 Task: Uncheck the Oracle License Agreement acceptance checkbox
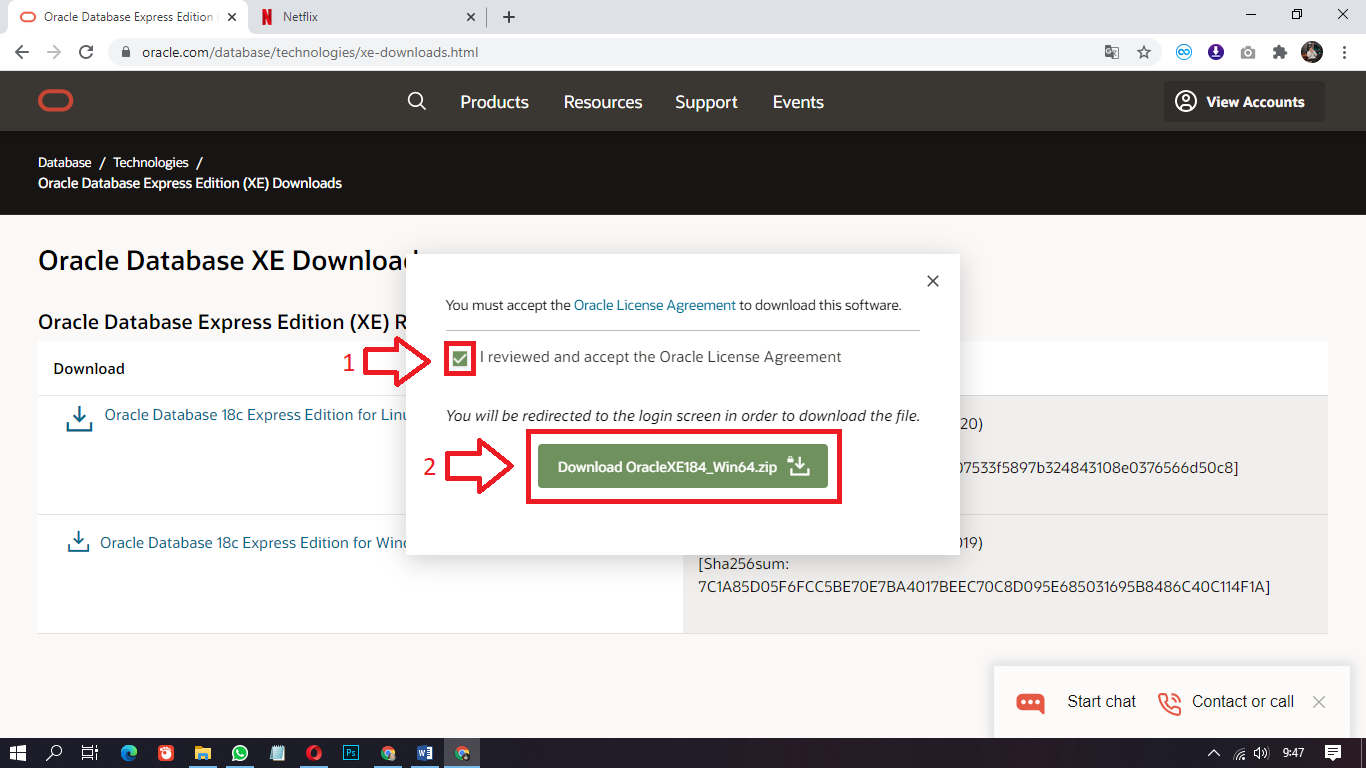click(x=458, y=357)
